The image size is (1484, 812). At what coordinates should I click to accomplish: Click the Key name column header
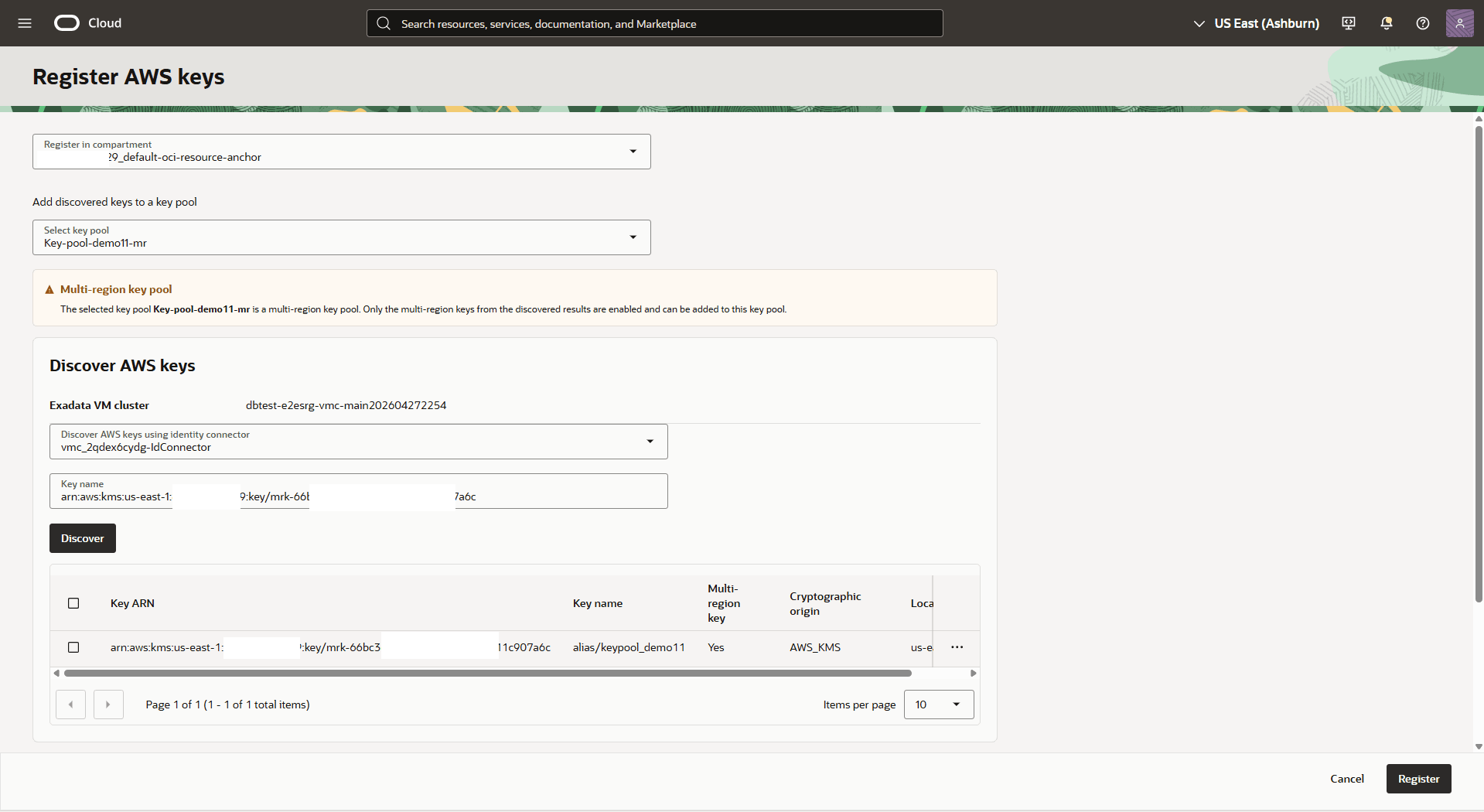click(598, 603)
